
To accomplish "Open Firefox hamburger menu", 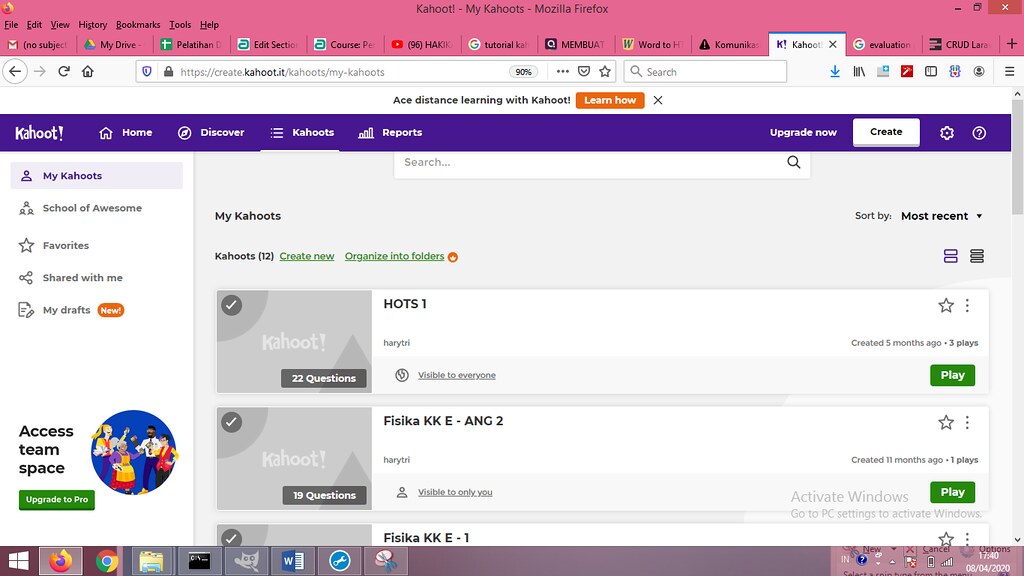I will [1010, 72].
